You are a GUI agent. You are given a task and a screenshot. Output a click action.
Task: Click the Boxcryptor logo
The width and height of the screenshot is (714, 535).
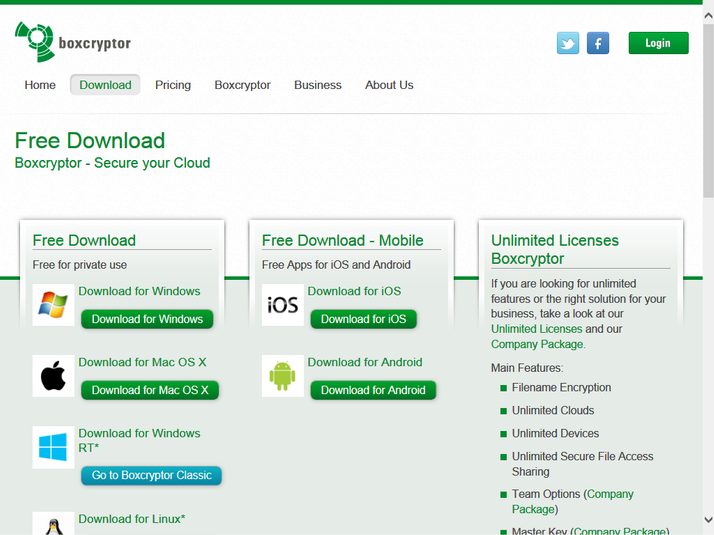pos(73,42)
